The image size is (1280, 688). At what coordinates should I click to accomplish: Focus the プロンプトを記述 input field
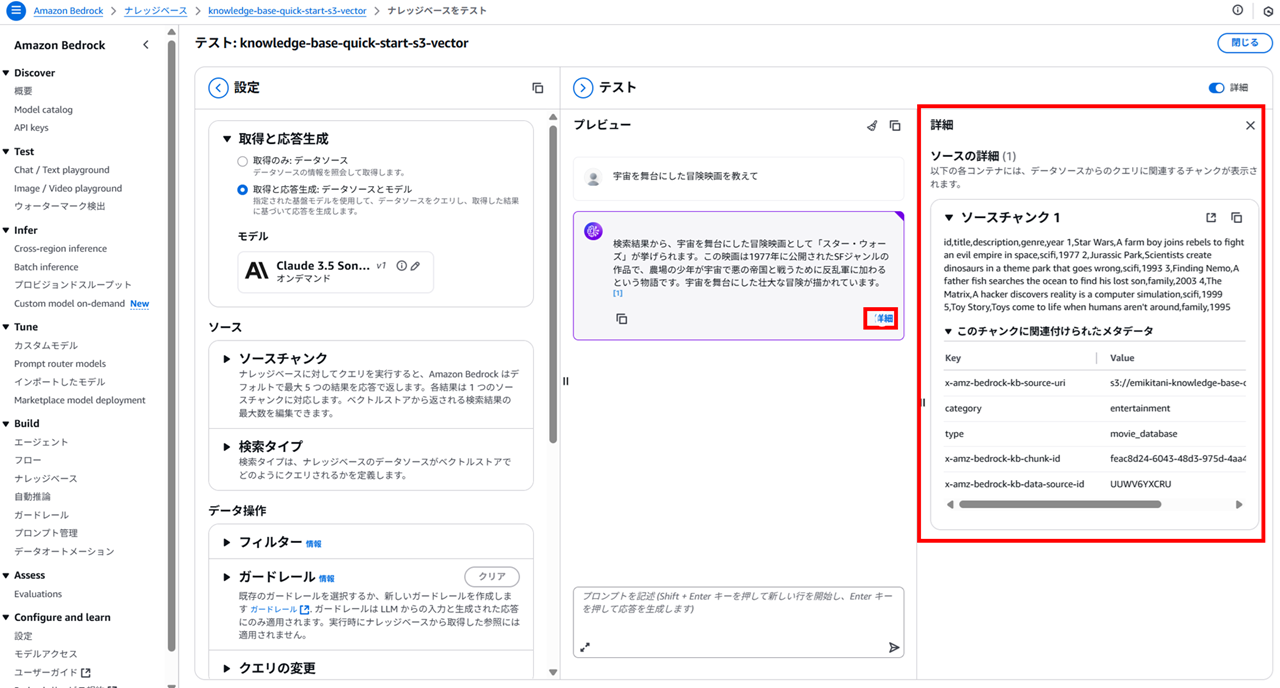(738, 622)
